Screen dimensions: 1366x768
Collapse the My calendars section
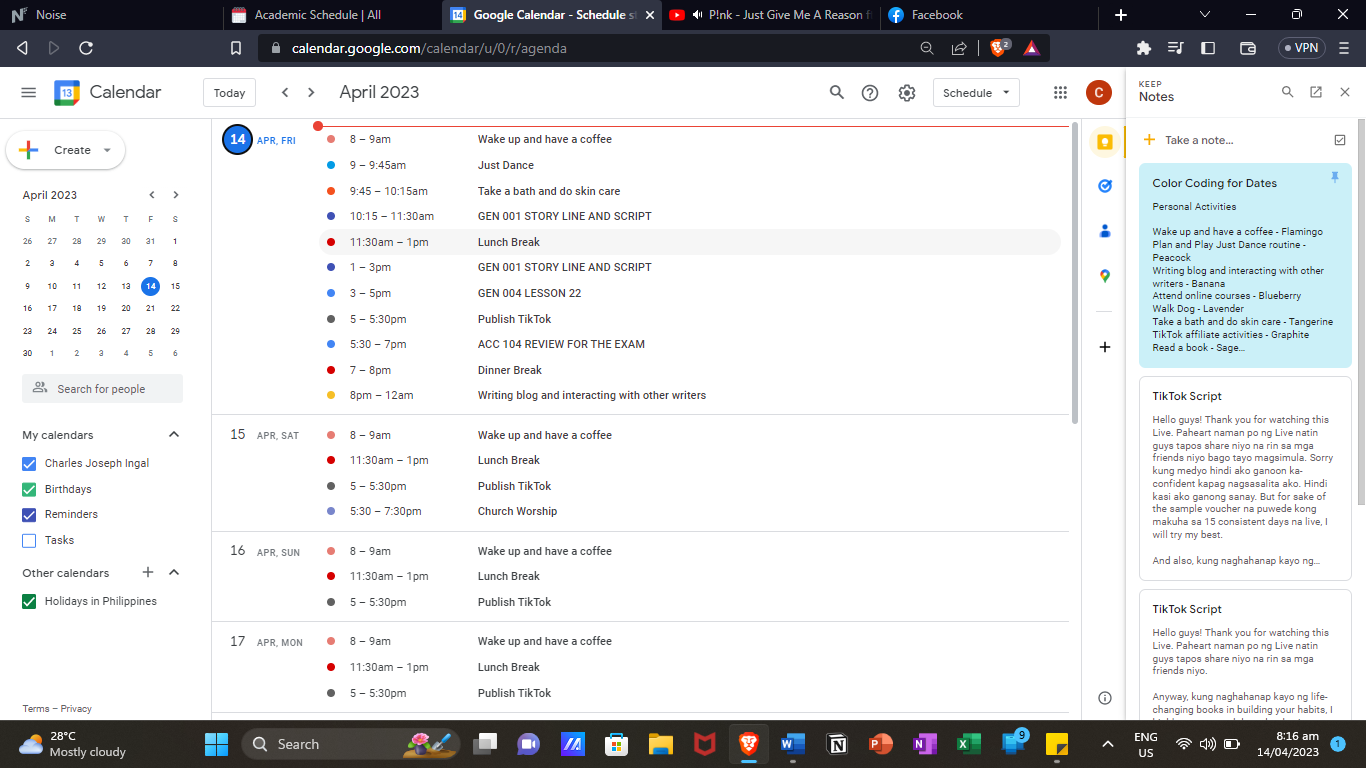pos(174,435)
